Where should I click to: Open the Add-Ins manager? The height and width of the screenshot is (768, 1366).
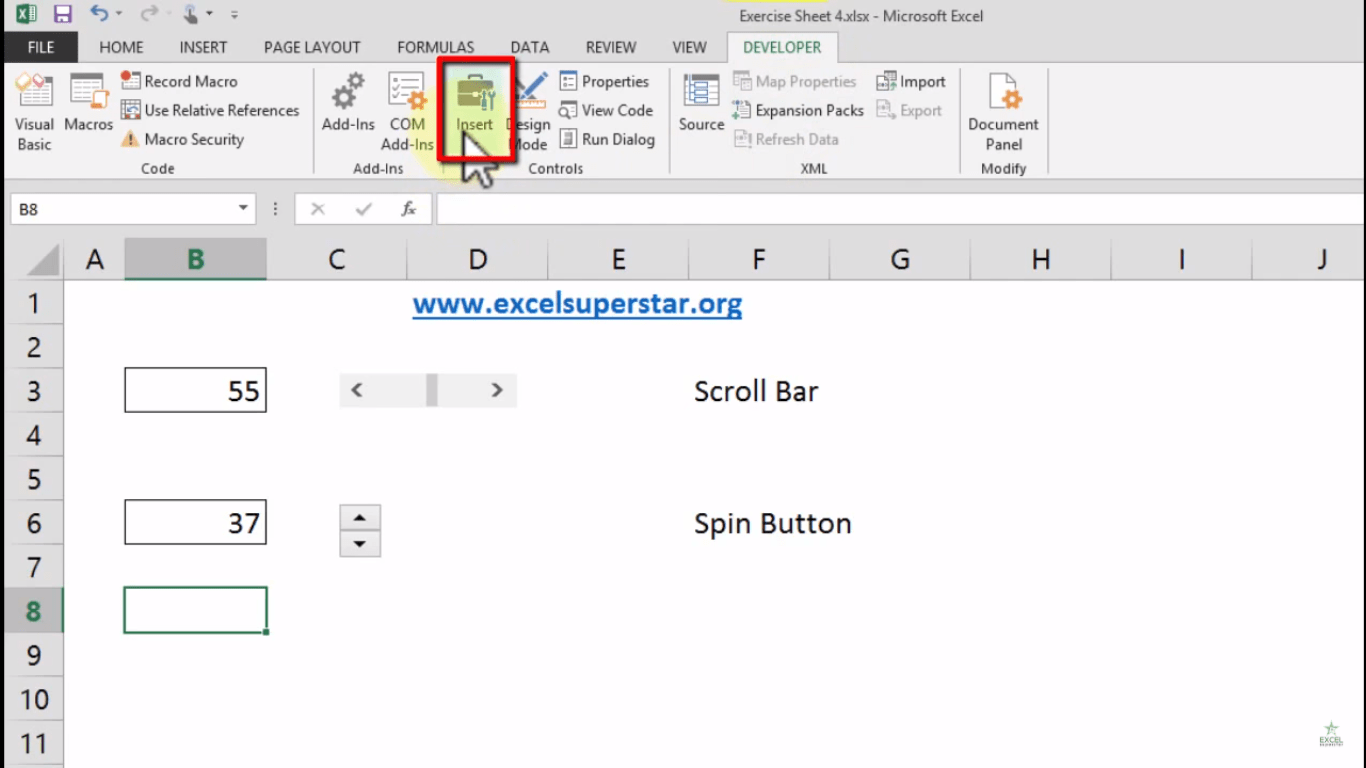click(x=348, y=103)
